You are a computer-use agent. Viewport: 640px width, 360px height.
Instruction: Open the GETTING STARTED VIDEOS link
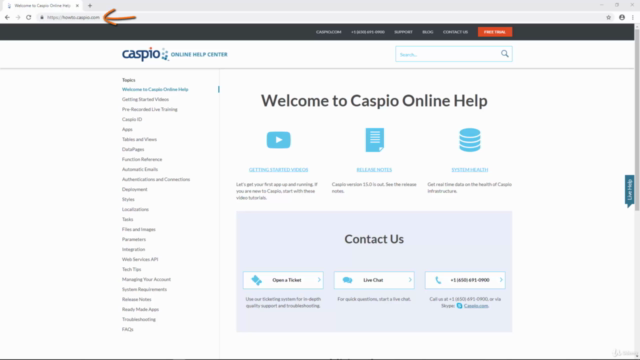pos(278,169)
